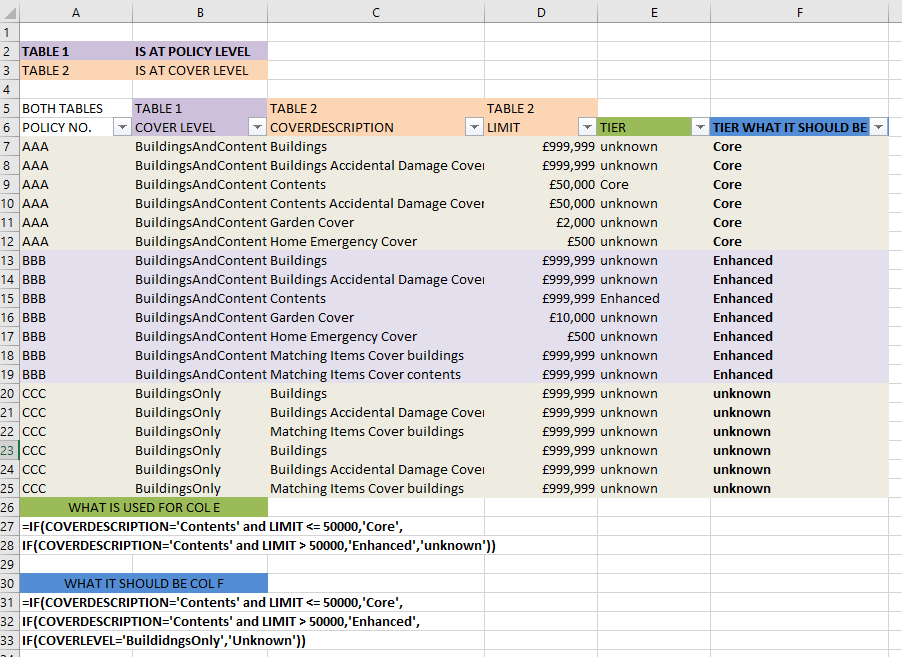This screenshot has height=657, width=902.
Task: Select row 6 header number
Action: coord(9,128)
